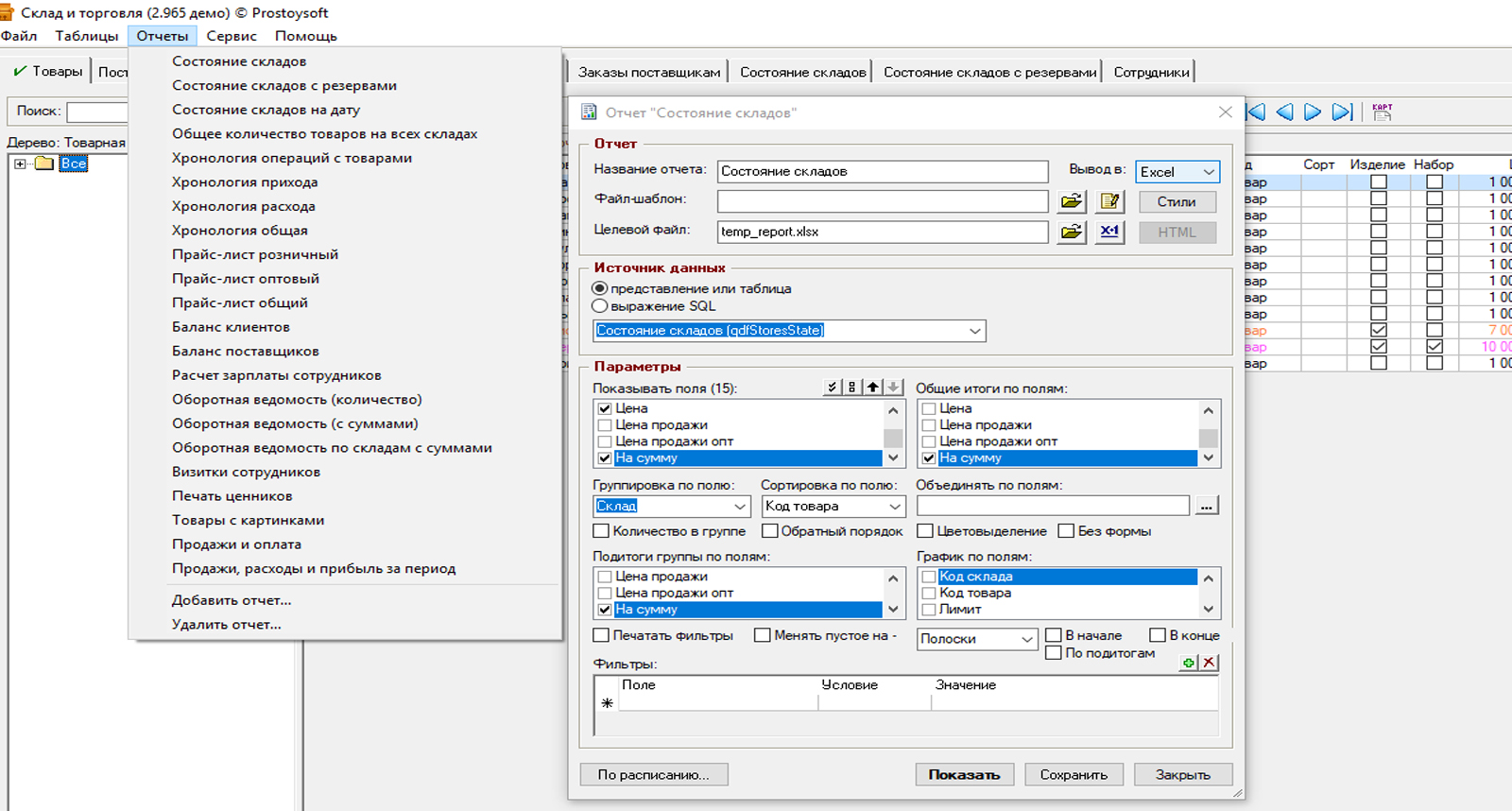Enable 'Печатать фильтры' checkbox
This screenshot has height=811, width=1512.
(x=601, y=635)
